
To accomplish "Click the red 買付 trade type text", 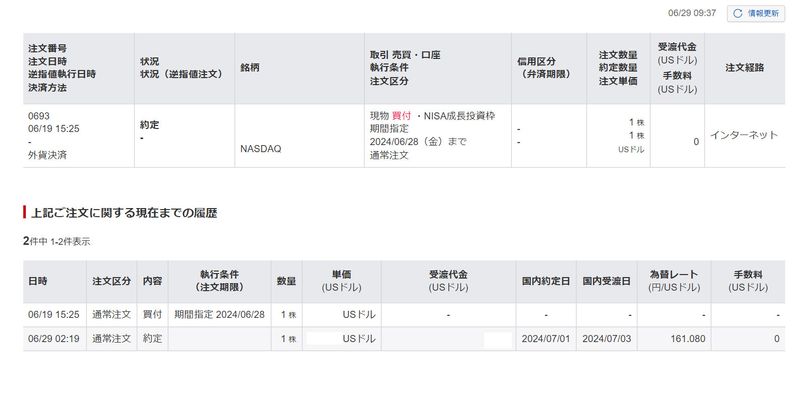I will [x=402, y=116].
